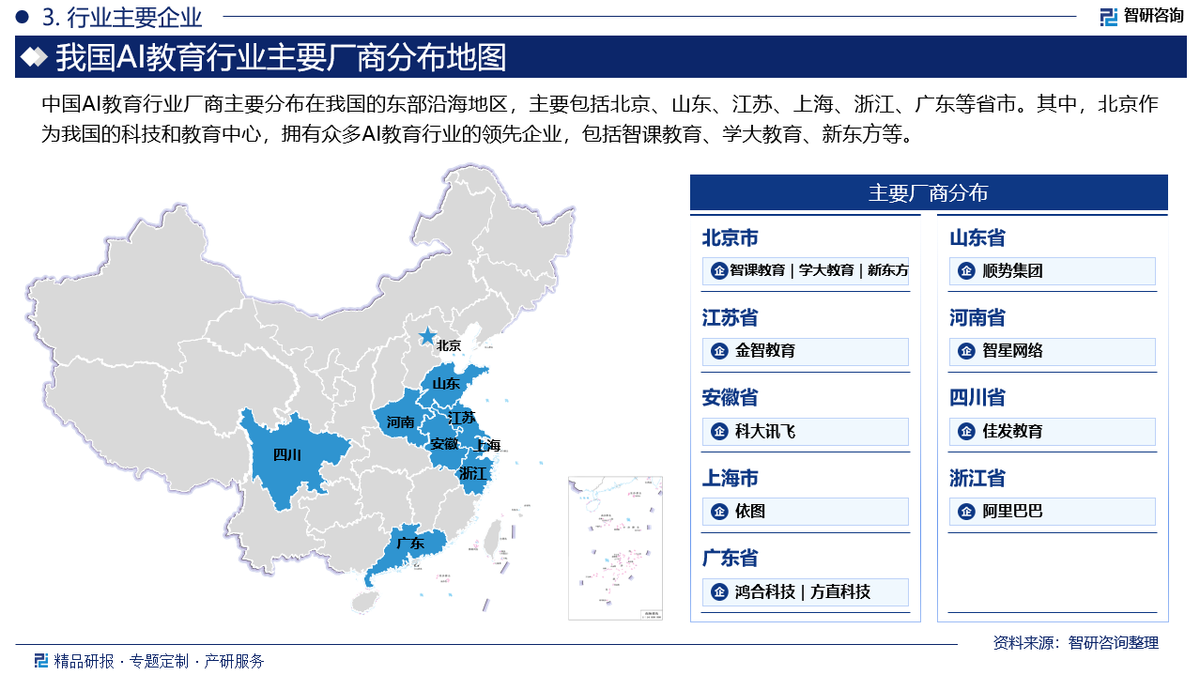Click the 江苏 label on the map
The width and height of the screenshot is (1200, 673).
click(461, 417)
